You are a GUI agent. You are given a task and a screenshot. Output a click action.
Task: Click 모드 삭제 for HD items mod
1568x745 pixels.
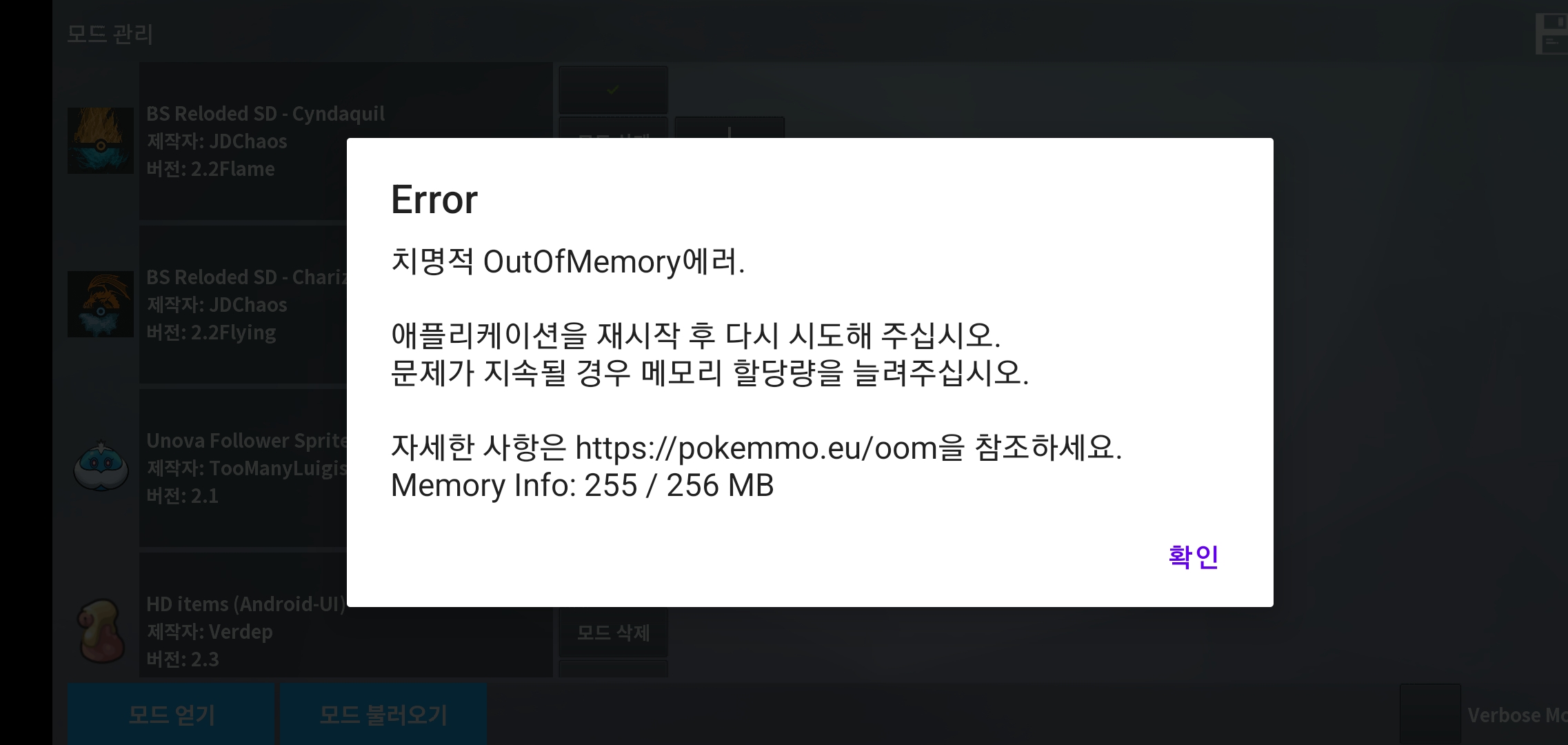pos(613,633)
